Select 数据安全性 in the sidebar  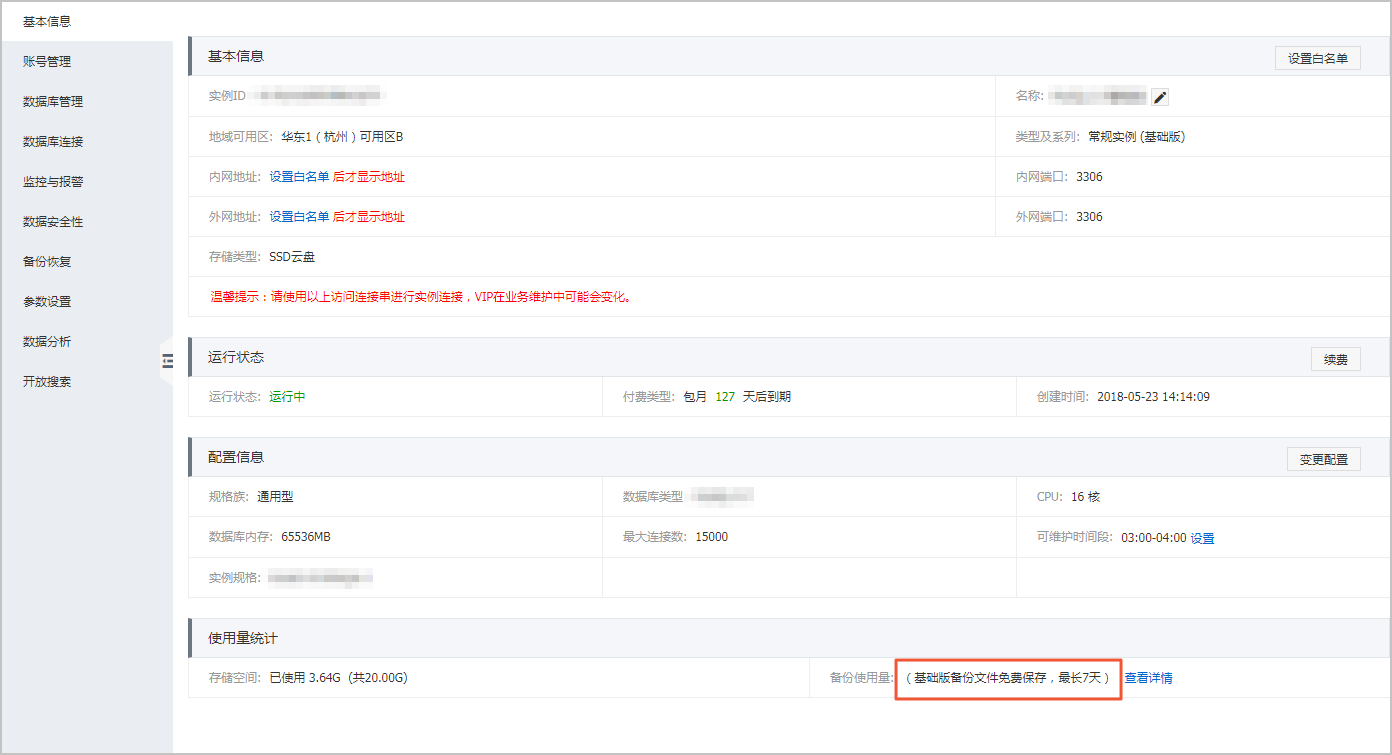(53, 221)
